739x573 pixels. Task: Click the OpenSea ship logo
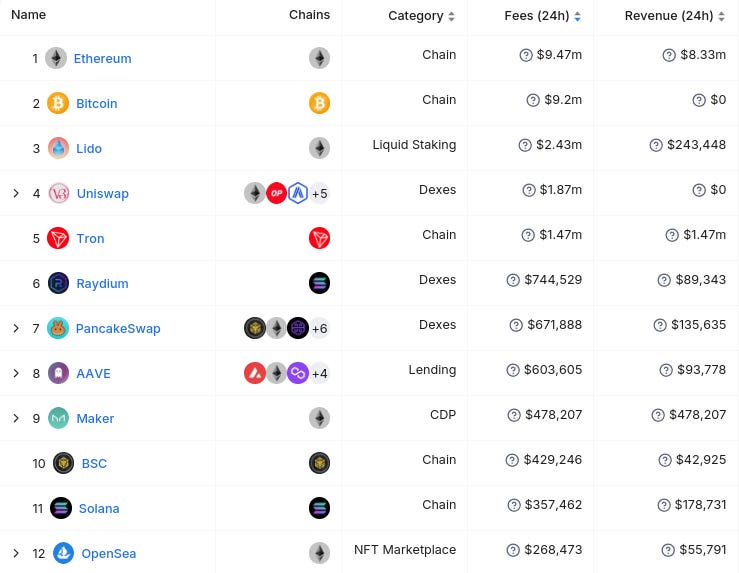click(x=64, y=553)
